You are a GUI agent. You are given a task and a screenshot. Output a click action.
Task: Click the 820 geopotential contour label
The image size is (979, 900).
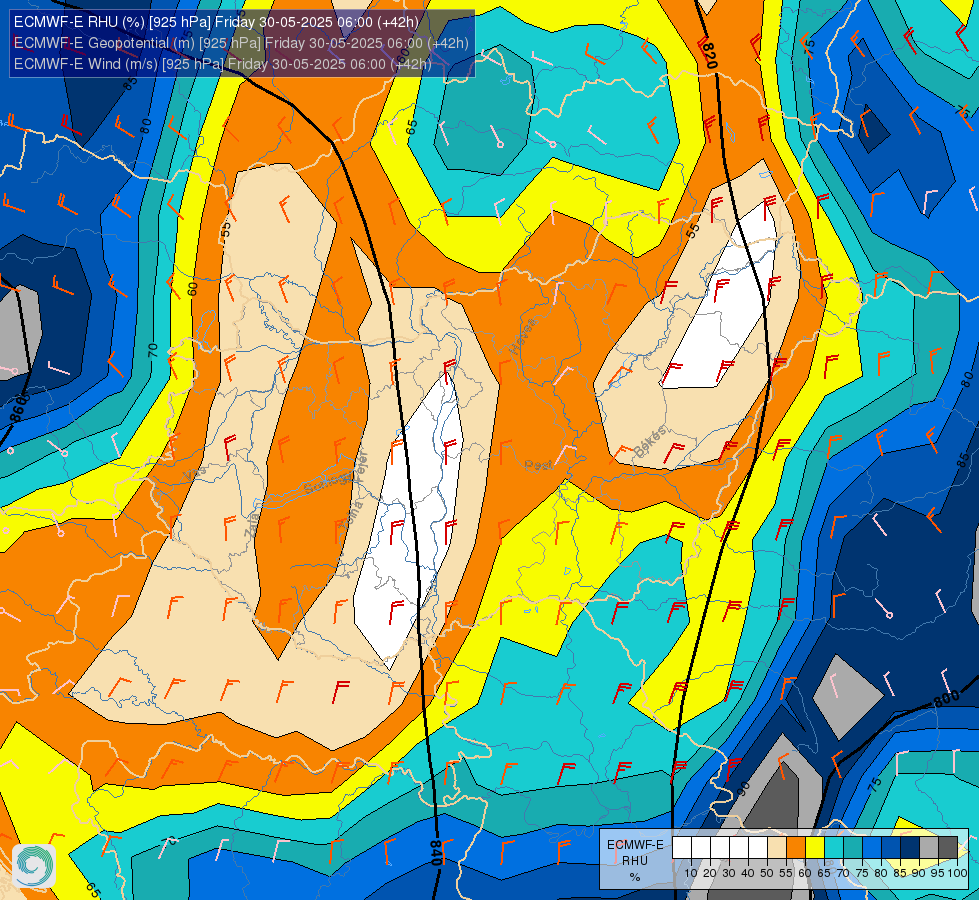click(710, 56)
